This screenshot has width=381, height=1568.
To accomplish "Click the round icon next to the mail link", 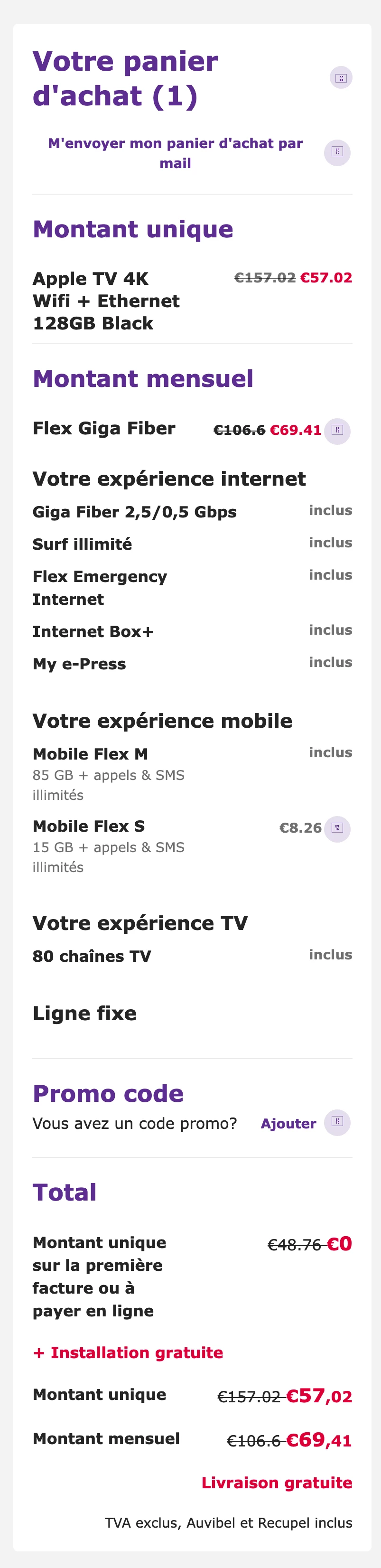I will (337, 152).
